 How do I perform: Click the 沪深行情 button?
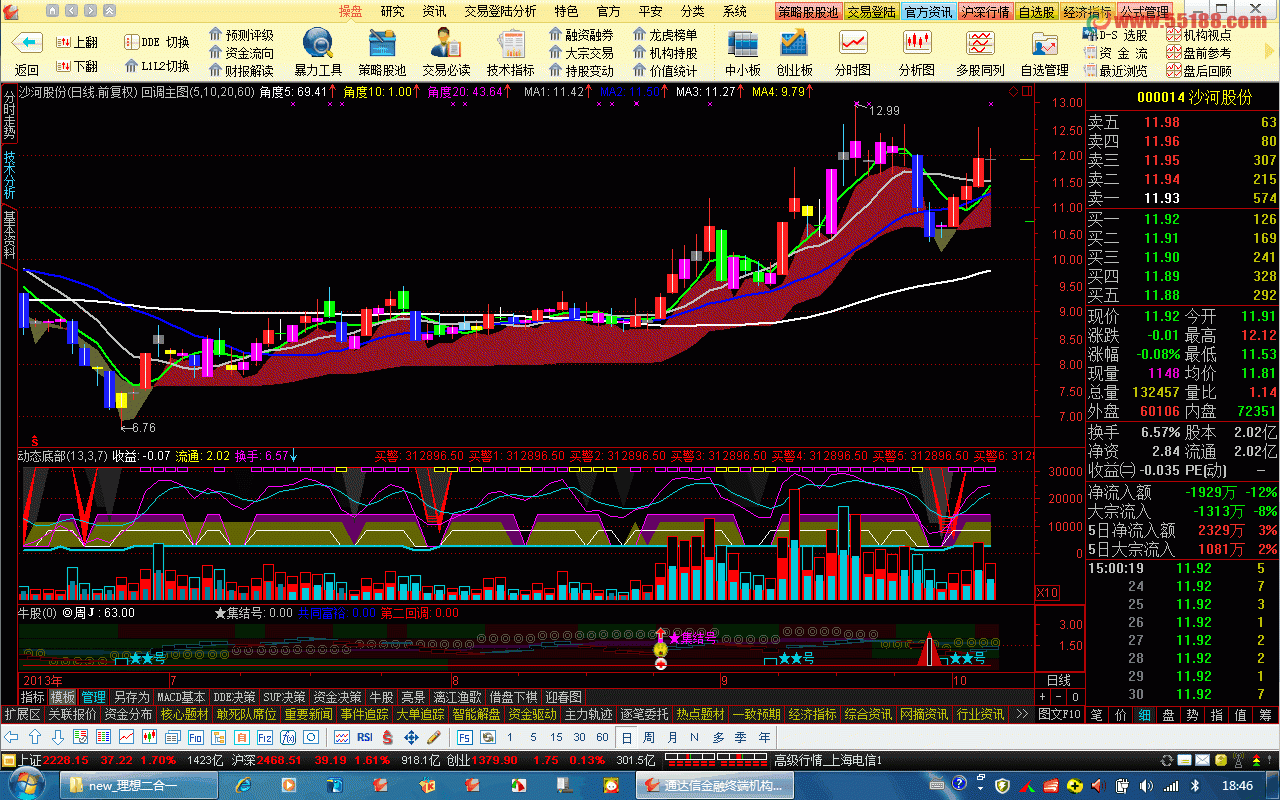click(986, 12)
